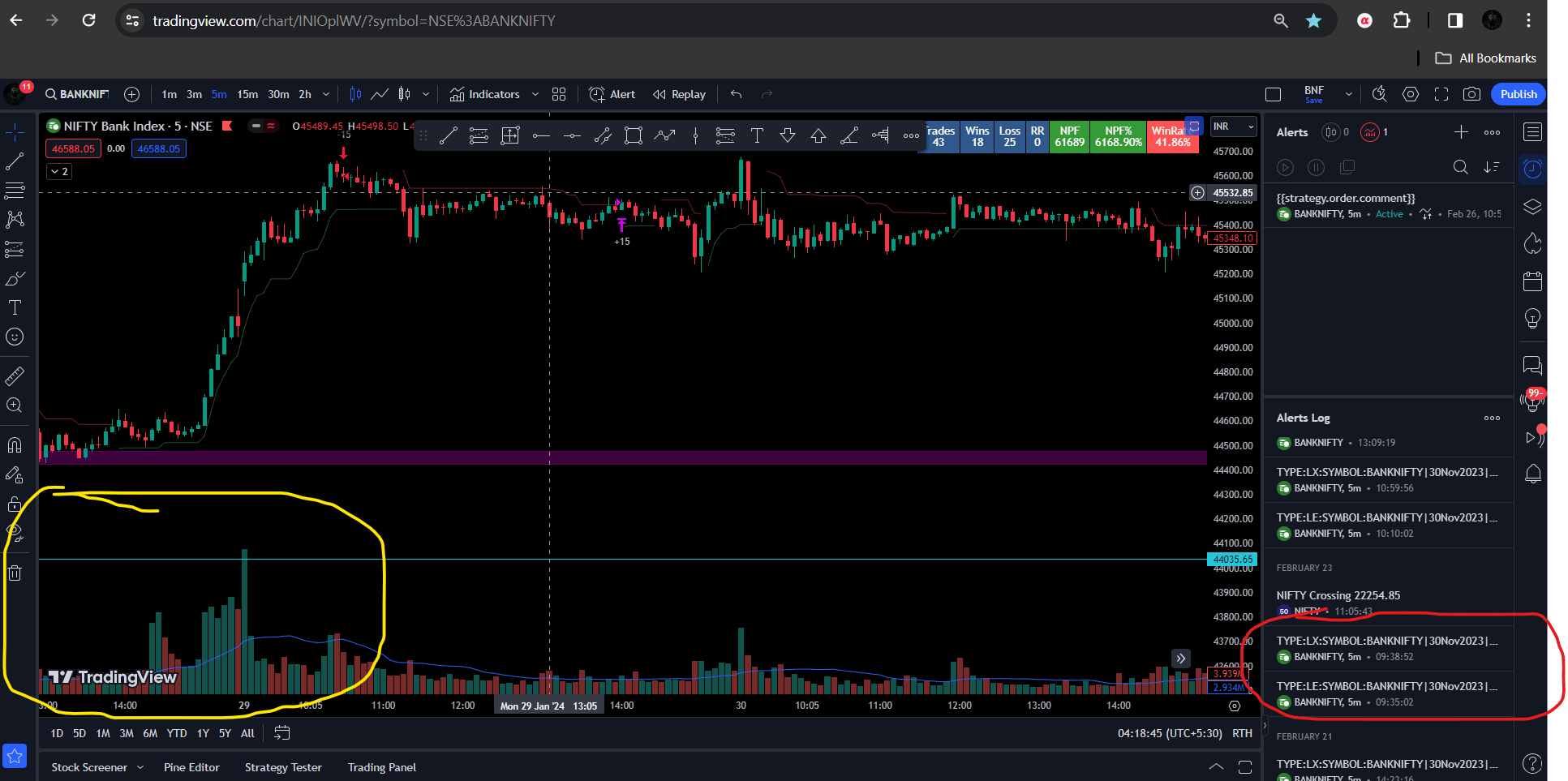
Task: Open the Fibonacci tools in left sidebar
Action: 15,191
